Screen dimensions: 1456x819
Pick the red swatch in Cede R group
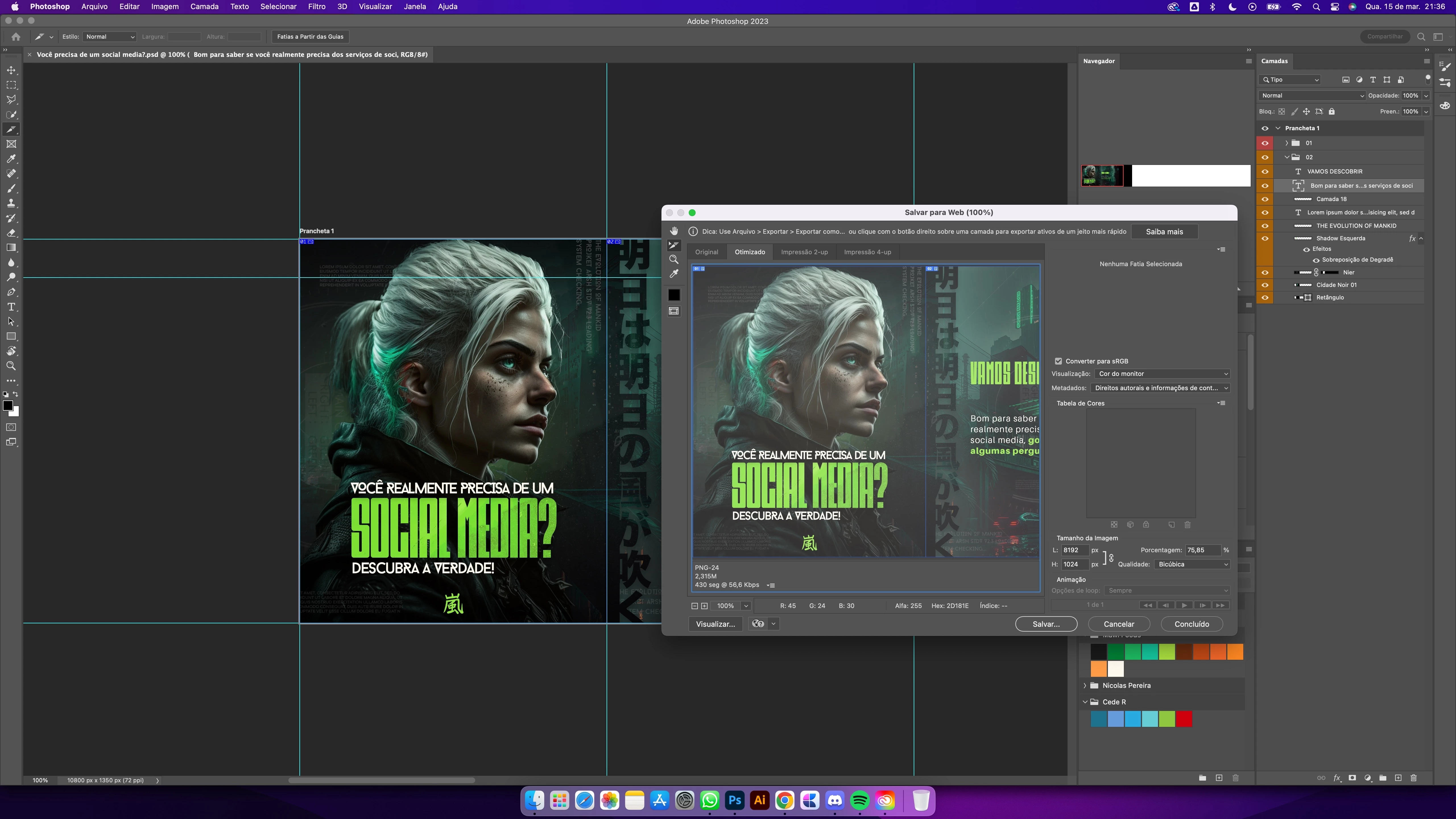(1184, 719)
